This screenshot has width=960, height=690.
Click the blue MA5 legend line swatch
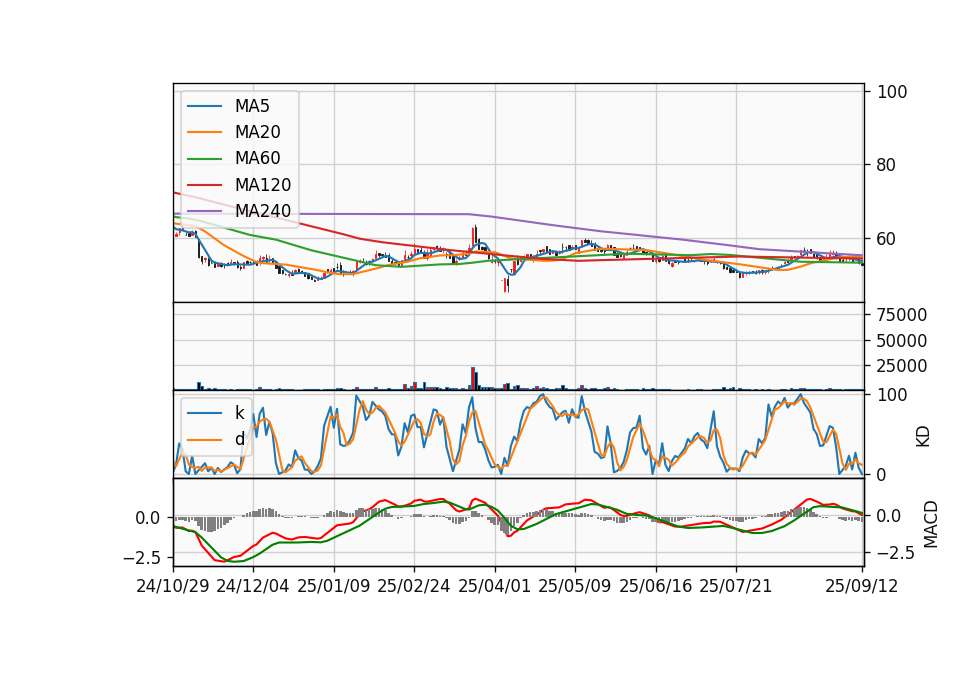pos(204,107)
